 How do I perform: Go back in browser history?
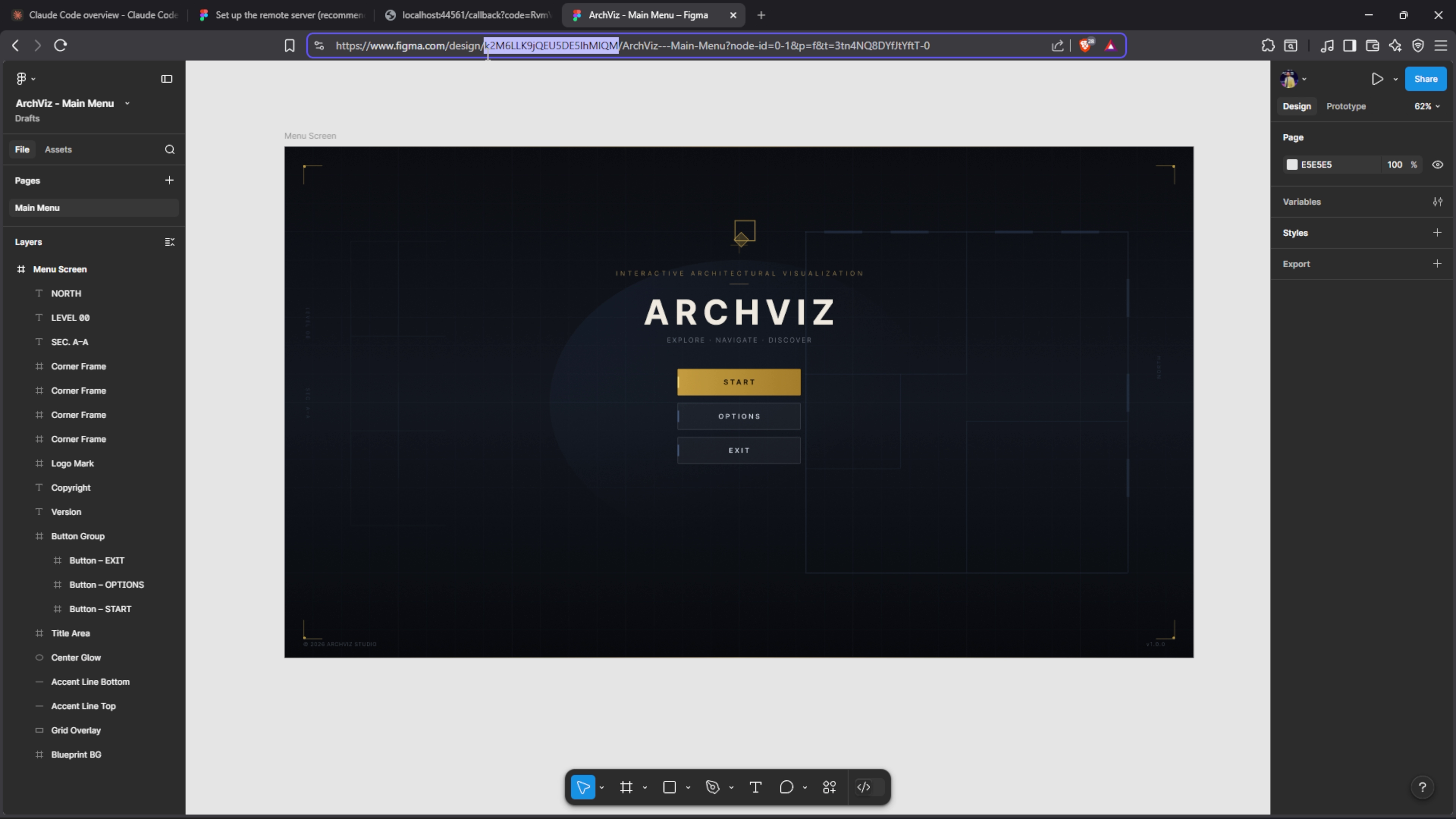pos(15,45)
